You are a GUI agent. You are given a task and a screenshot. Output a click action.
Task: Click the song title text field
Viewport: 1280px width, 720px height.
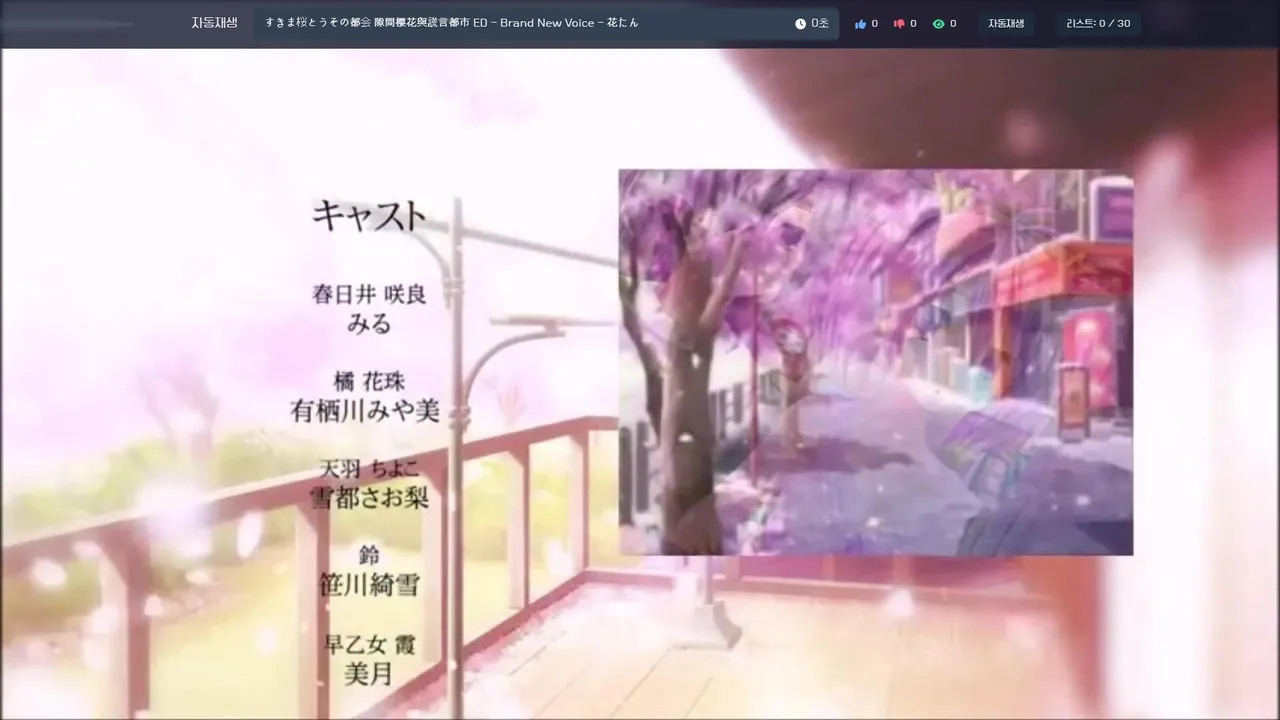pyautogui.click(x=545, y=23)
